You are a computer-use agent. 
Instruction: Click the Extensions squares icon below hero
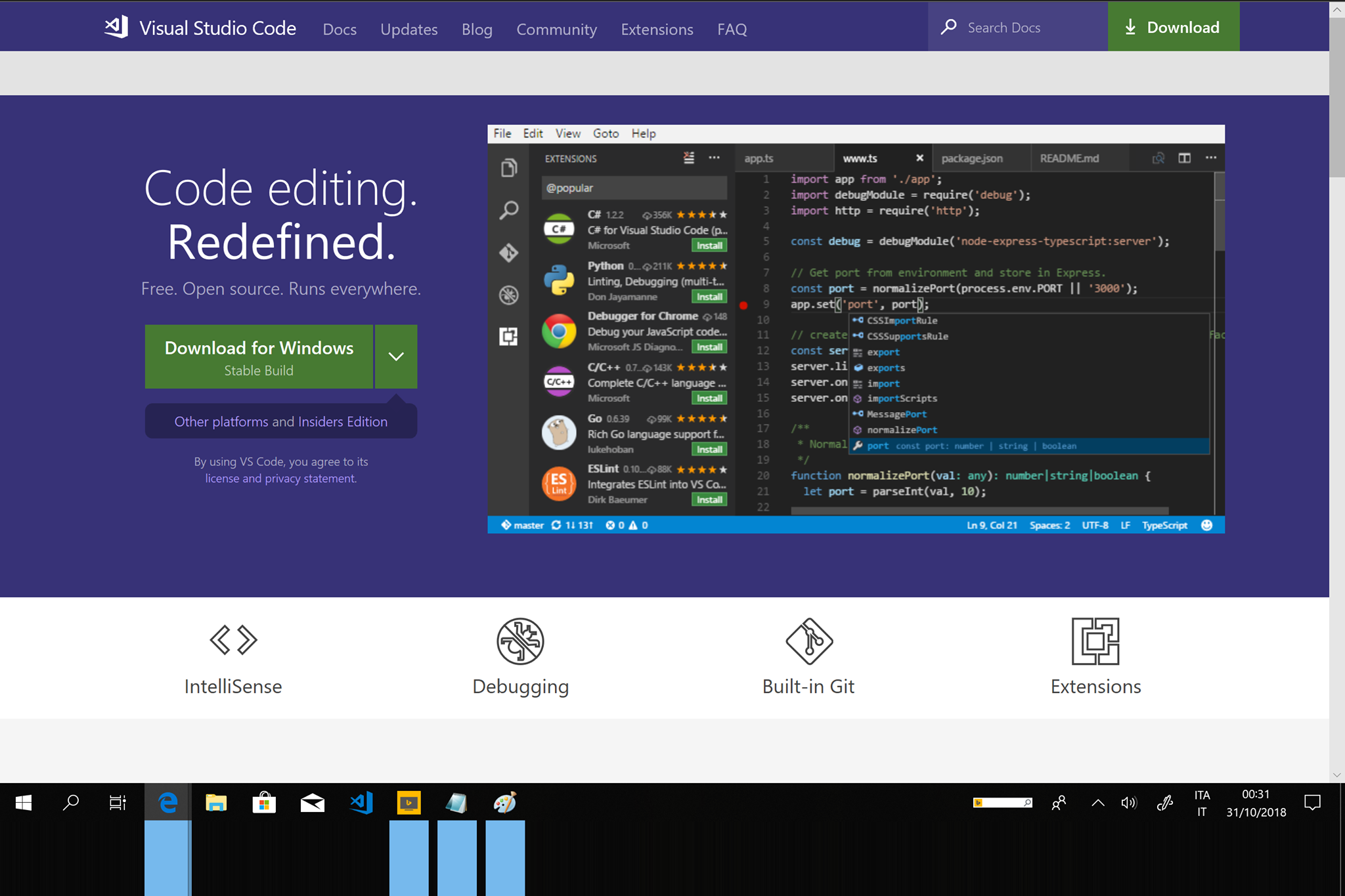[1095, 641]
